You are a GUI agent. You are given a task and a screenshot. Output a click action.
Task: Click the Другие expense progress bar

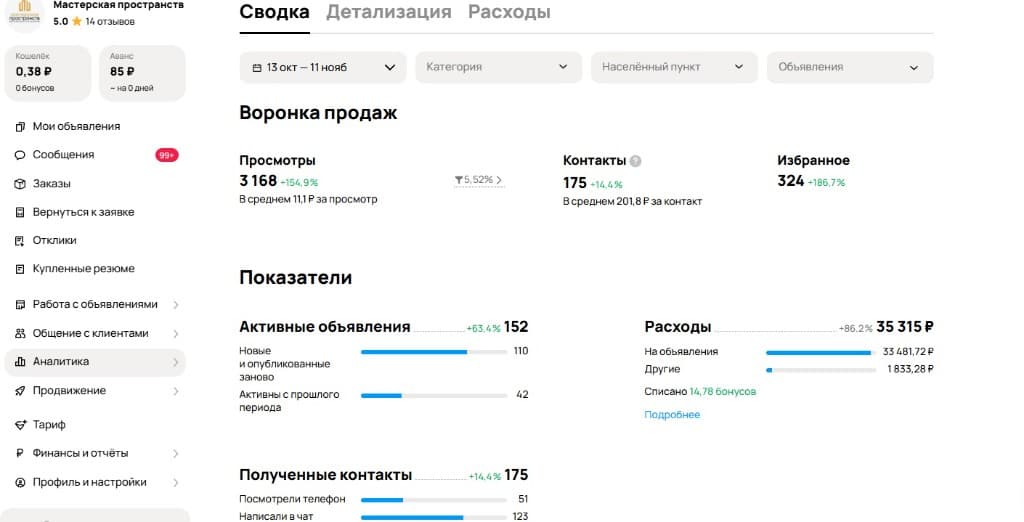point(821,370)
